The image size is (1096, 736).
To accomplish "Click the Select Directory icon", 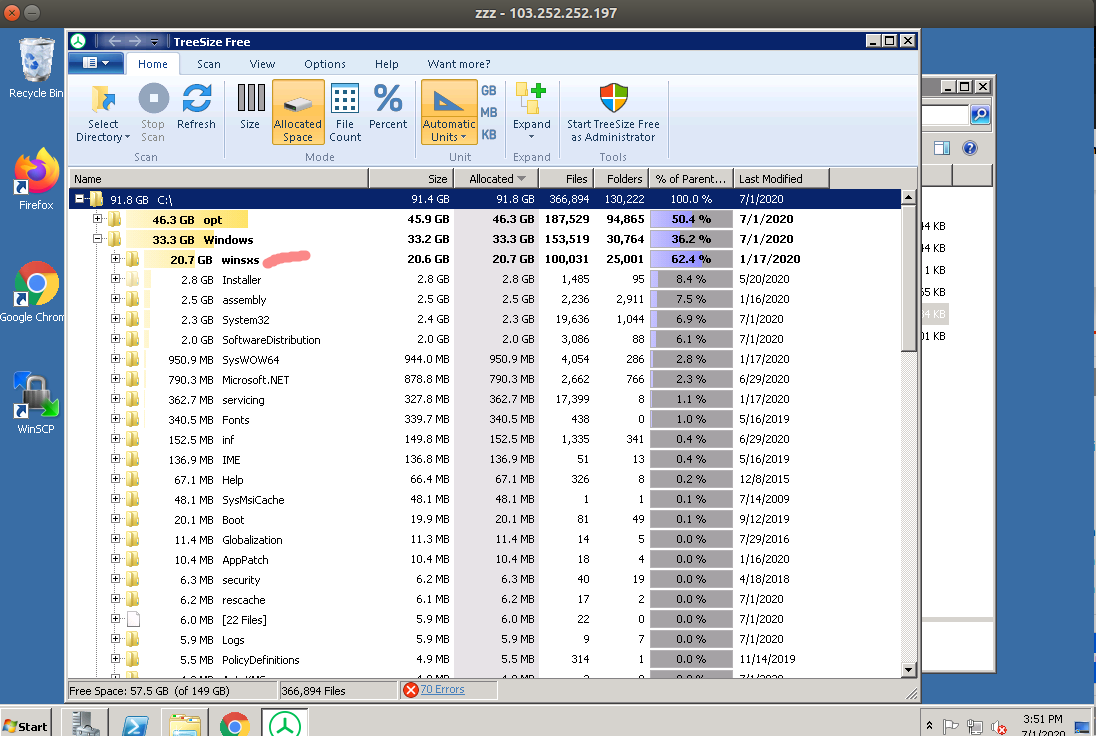I will [x=103, y=99].
